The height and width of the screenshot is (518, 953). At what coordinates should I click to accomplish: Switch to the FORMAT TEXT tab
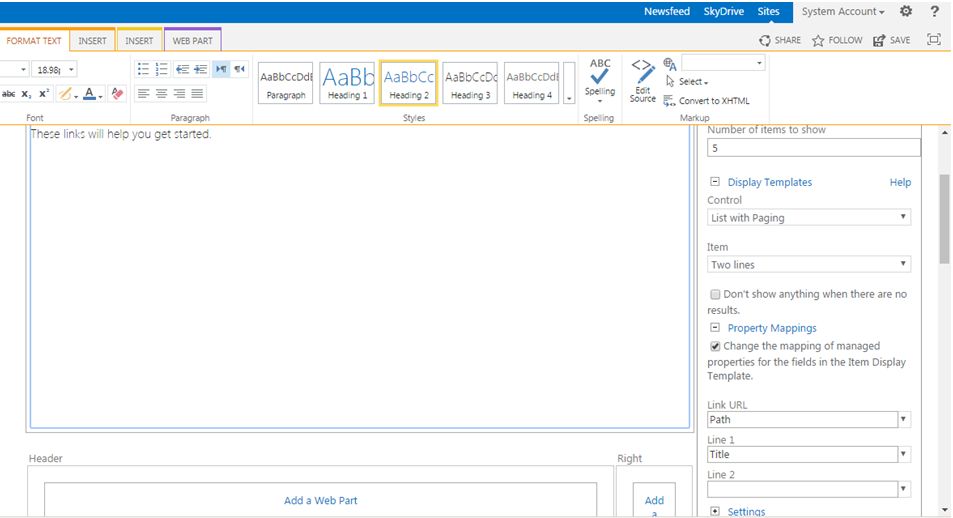click(34, 41)
